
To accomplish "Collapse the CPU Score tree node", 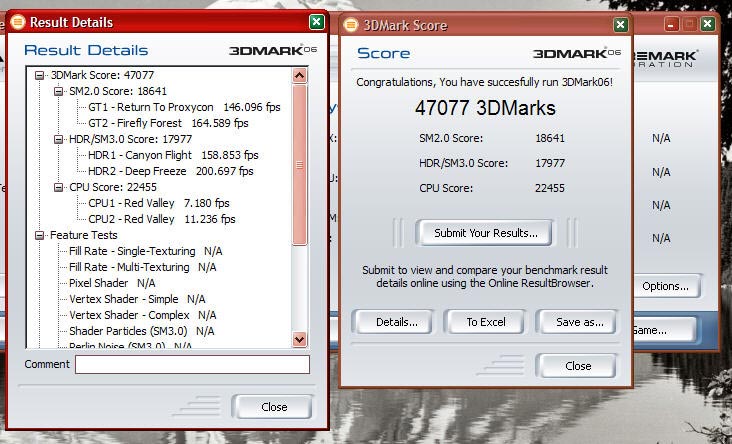I will click(x=58, y=187).
